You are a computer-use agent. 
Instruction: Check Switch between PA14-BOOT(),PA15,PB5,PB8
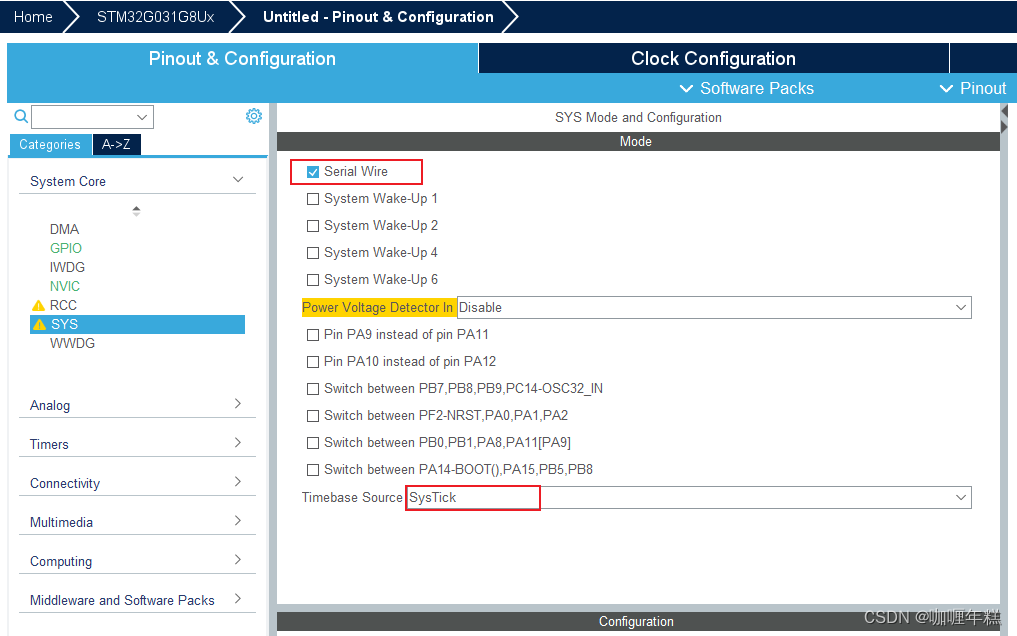pyautogui.click(x=313, y=470)
